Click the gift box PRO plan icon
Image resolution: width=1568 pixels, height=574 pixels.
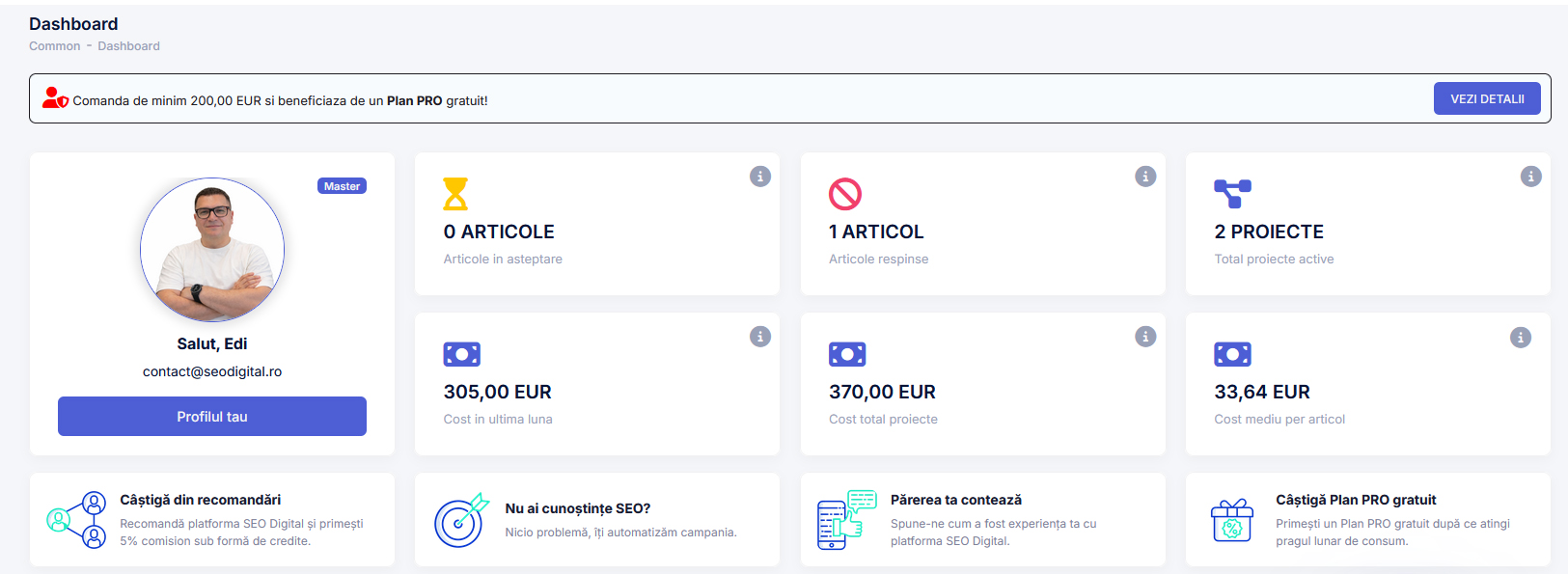click(x=1232, y=521)
